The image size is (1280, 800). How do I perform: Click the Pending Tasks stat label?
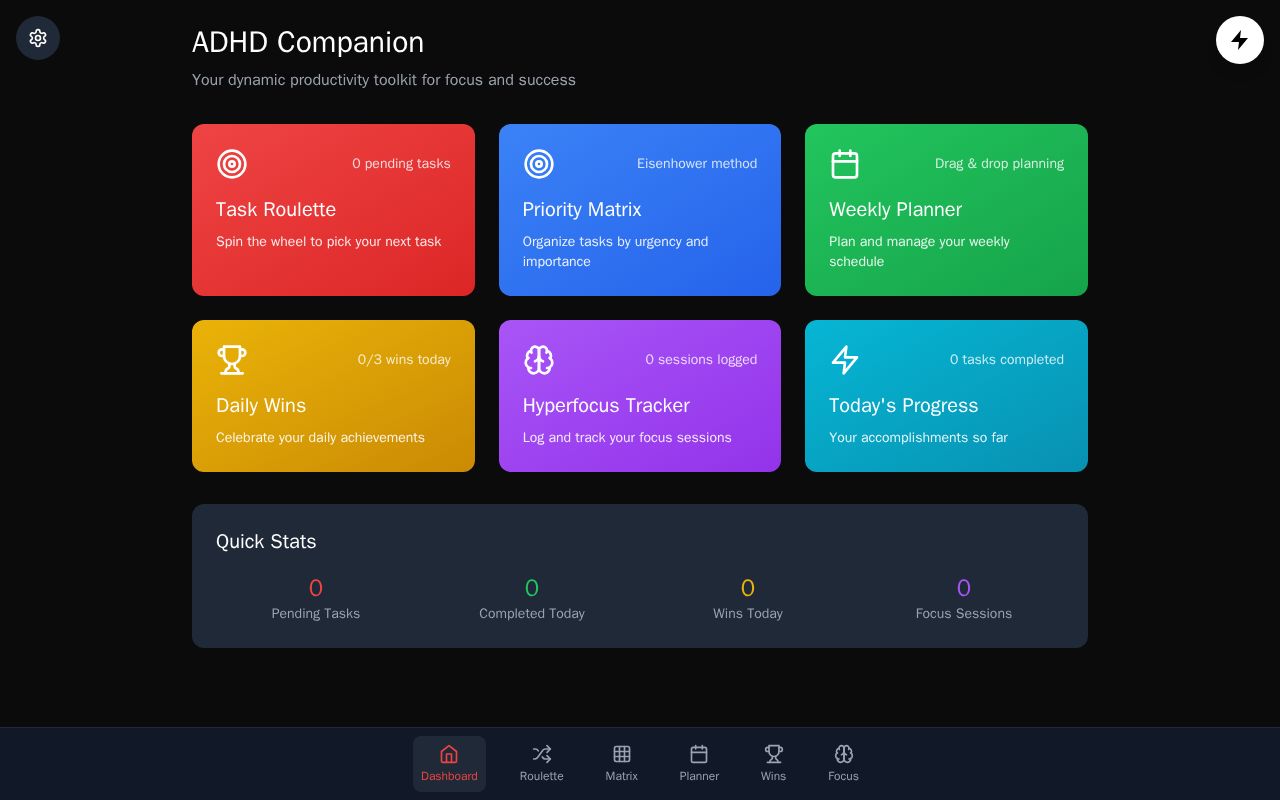316,614
